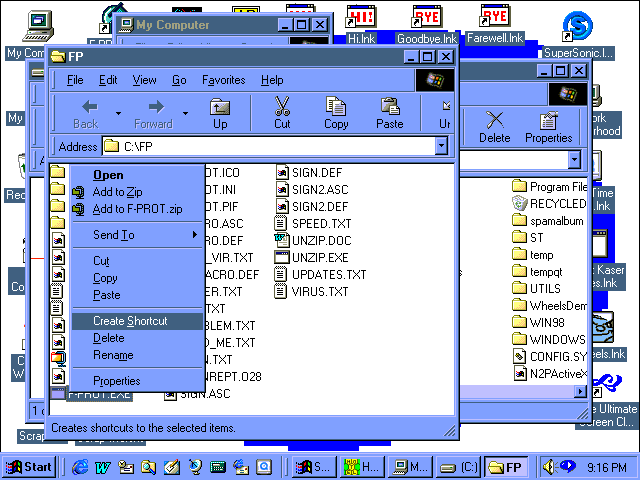Choose Properties from the context menu
This screenshot has width=640, height=480.
click(x=137, y=381)
